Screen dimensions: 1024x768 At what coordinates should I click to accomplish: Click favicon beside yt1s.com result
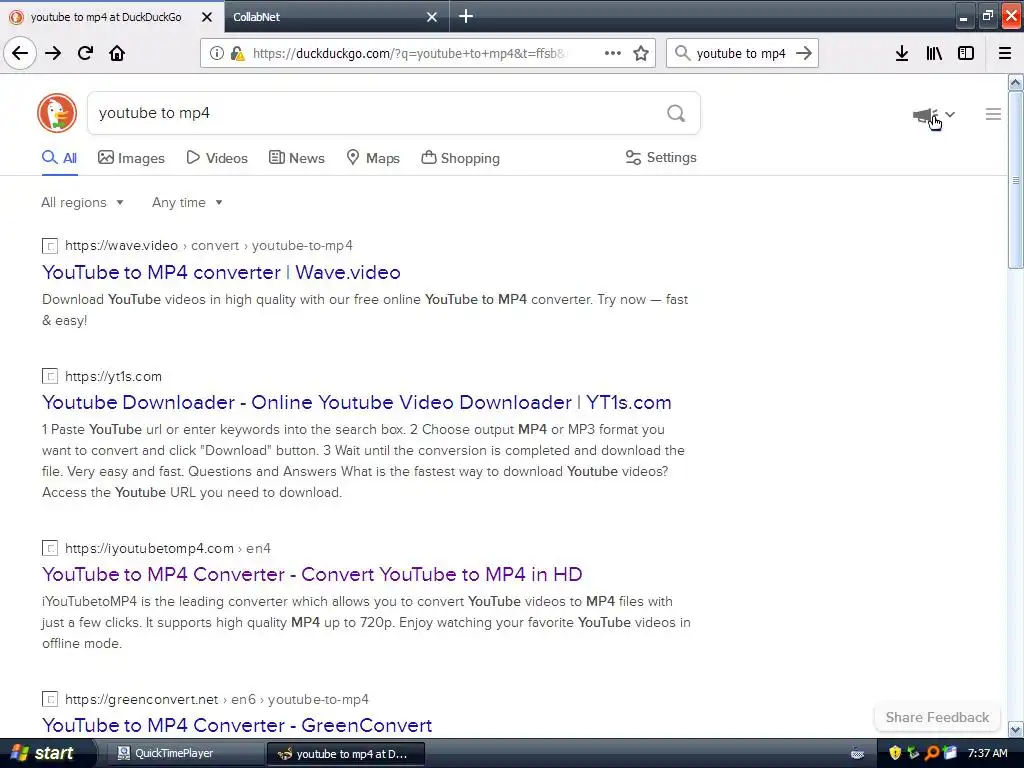click(x=50, y=376)
